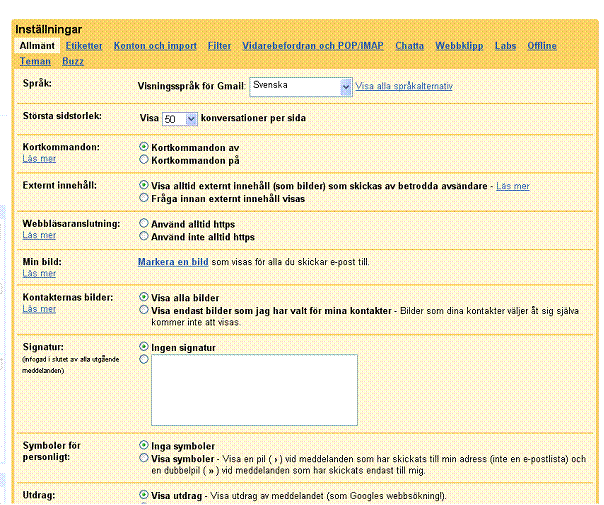Select Använd alltid https radio button
604x505 pixels.
(x=144, y=223)
